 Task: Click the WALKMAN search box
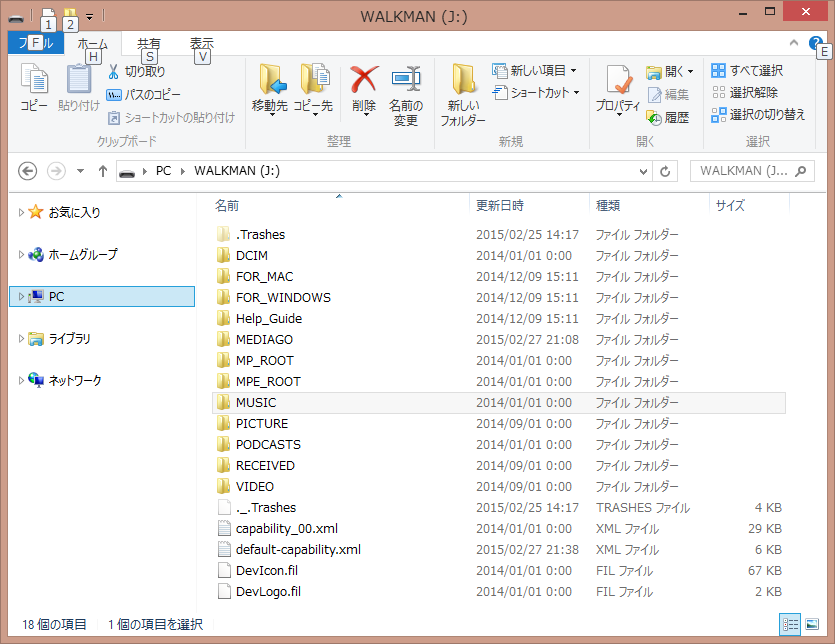(752, 172)
